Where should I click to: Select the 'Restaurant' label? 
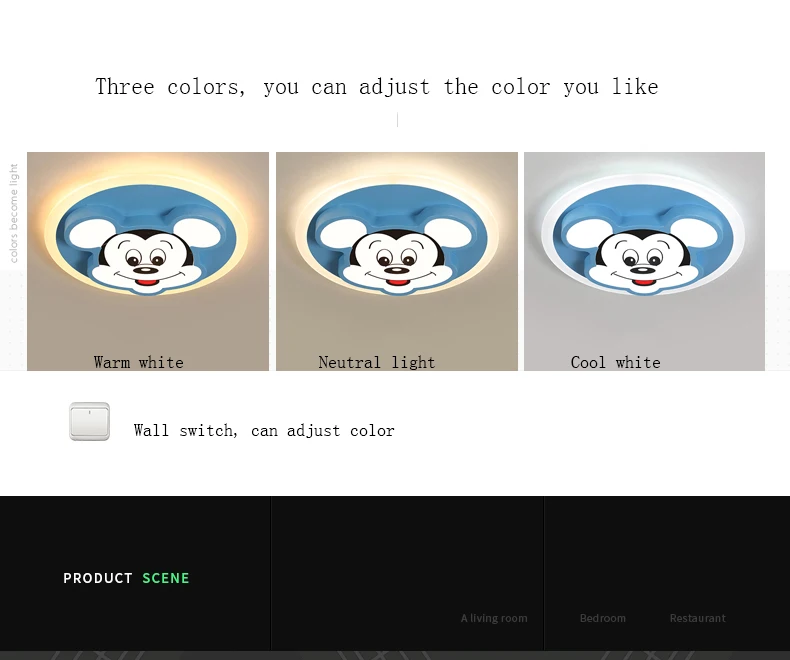tap(697, 618)
